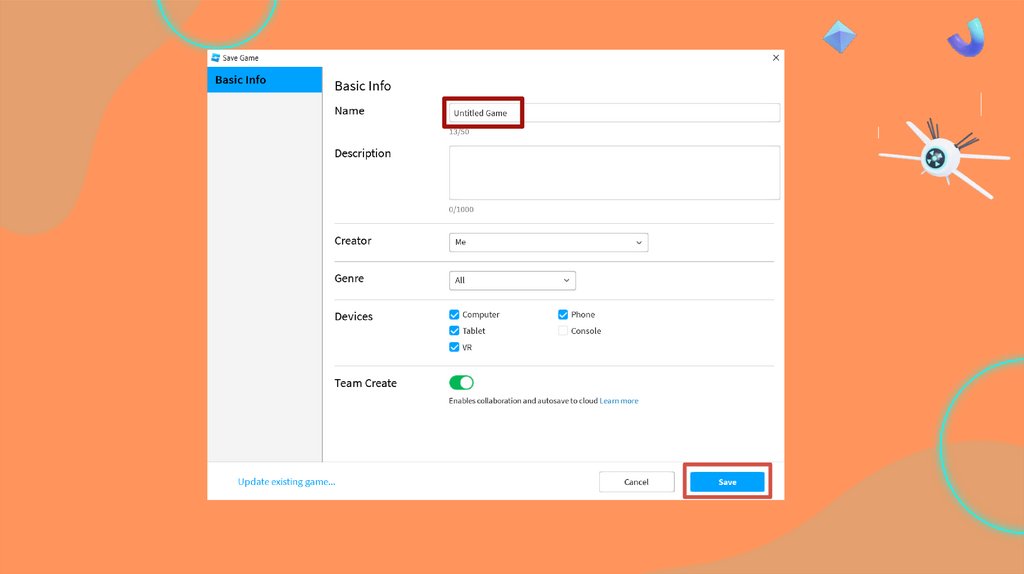Click the Name field with Untitled Game

614,113
